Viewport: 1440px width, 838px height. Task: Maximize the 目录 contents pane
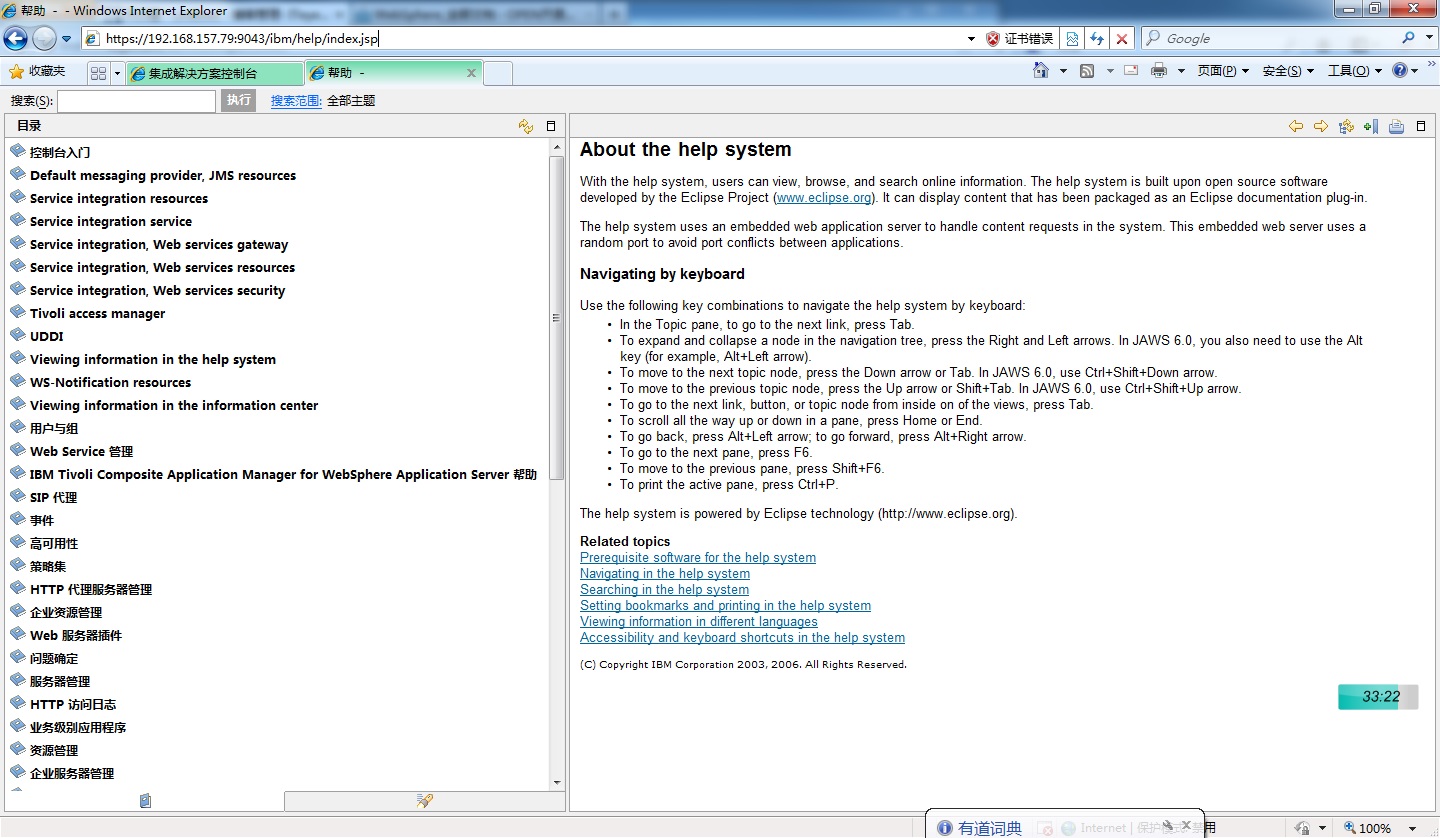click(551, 126)
